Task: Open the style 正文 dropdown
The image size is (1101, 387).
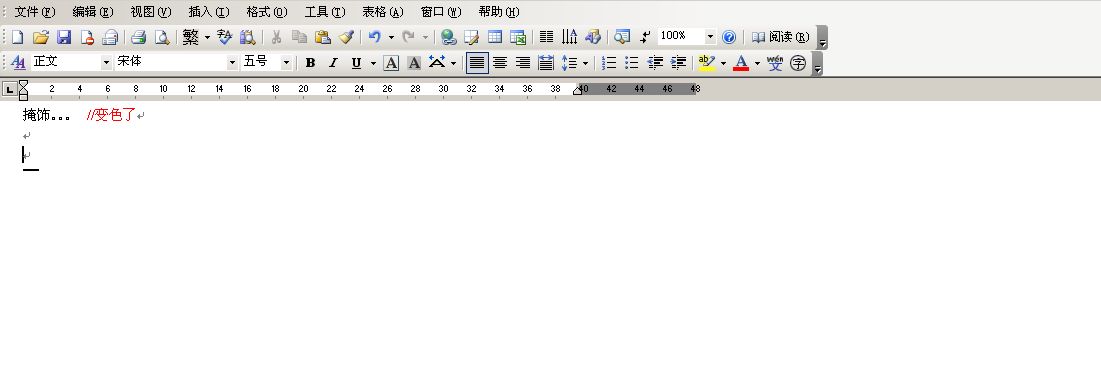Action: (x=106, y=63)
